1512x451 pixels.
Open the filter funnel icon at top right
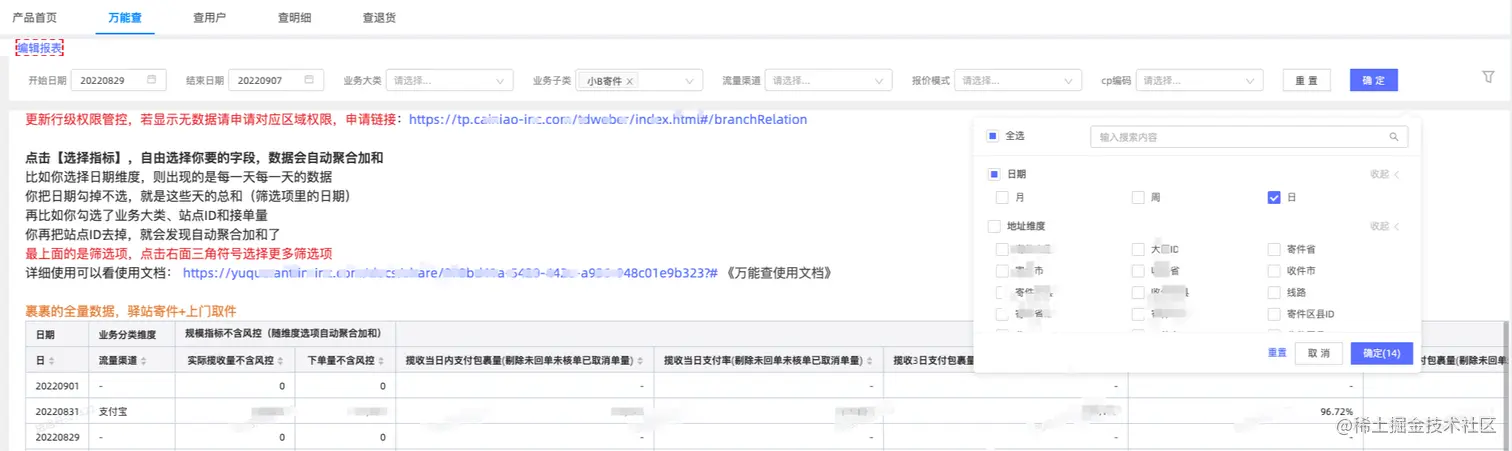click(x=1487, y=76)
